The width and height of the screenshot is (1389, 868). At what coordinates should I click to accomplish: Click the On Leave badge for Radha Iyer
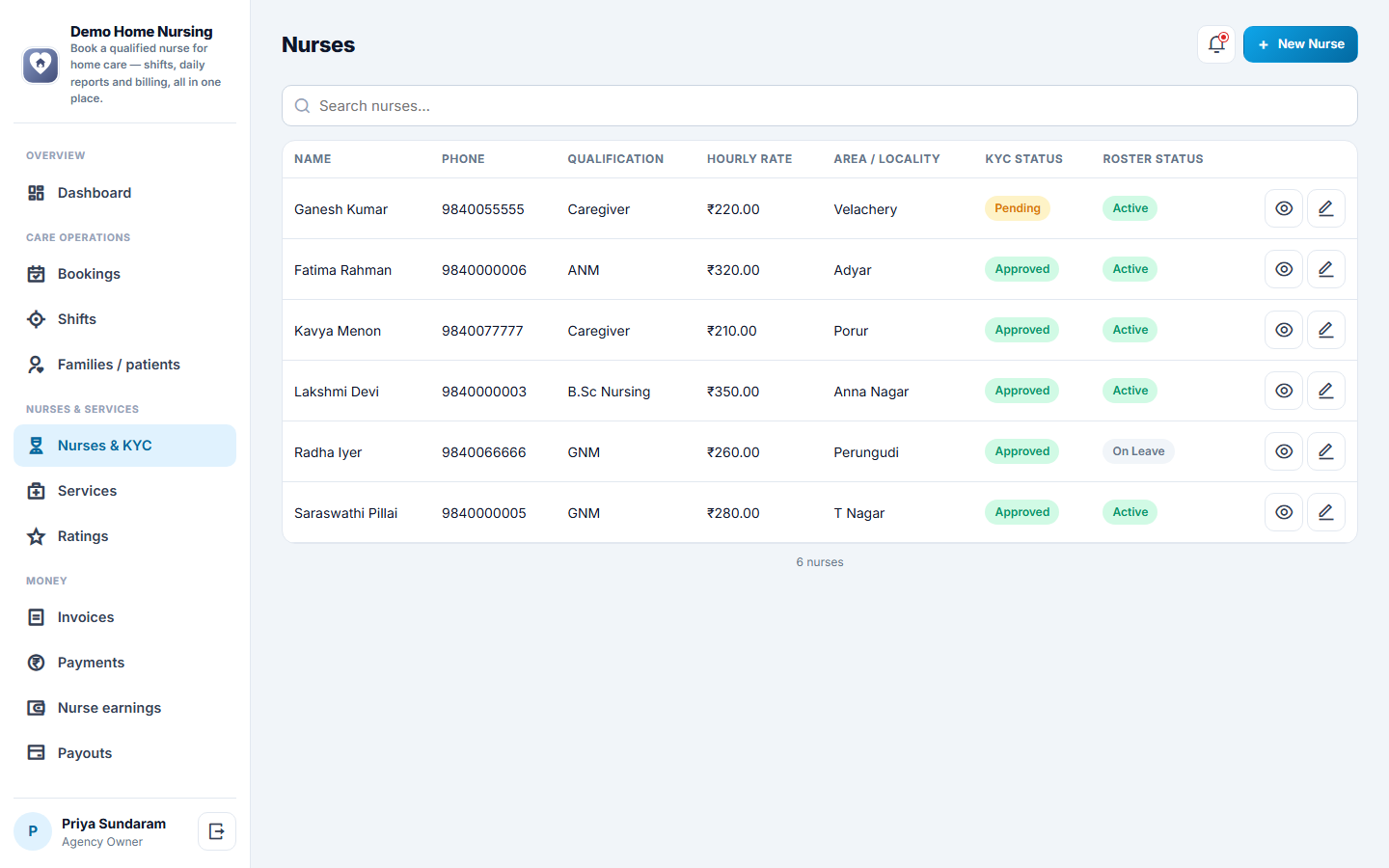tap(1138, 451)
